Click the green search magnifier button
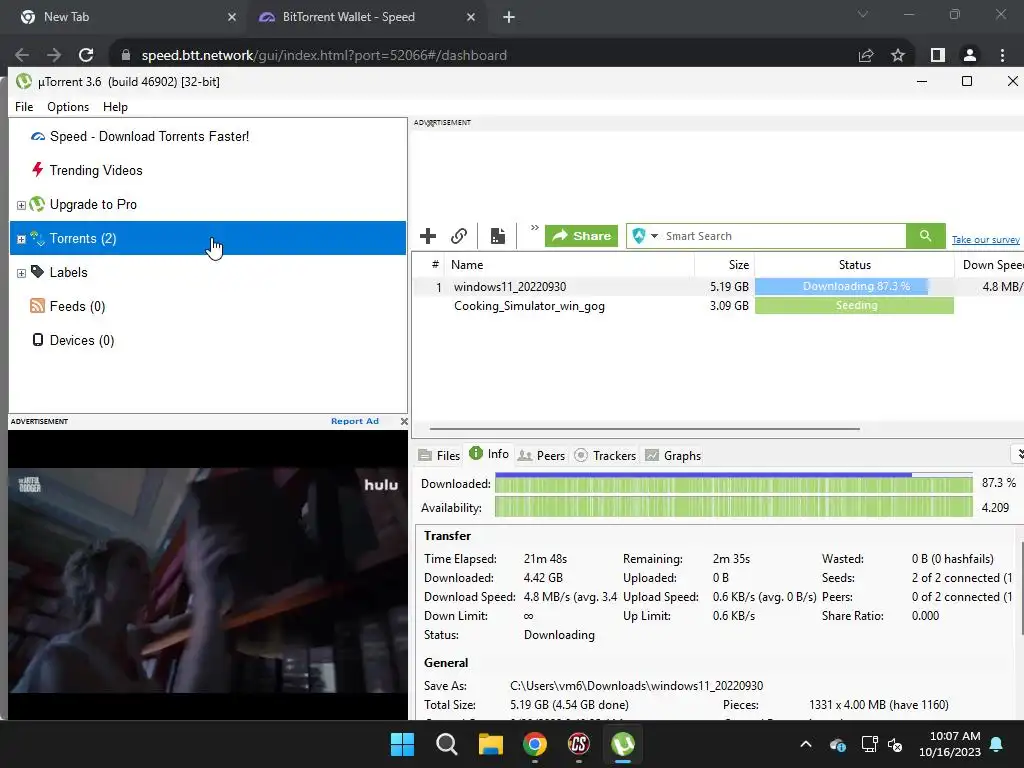The width and height of the screenshot is (1024, 768). (925, 236)
